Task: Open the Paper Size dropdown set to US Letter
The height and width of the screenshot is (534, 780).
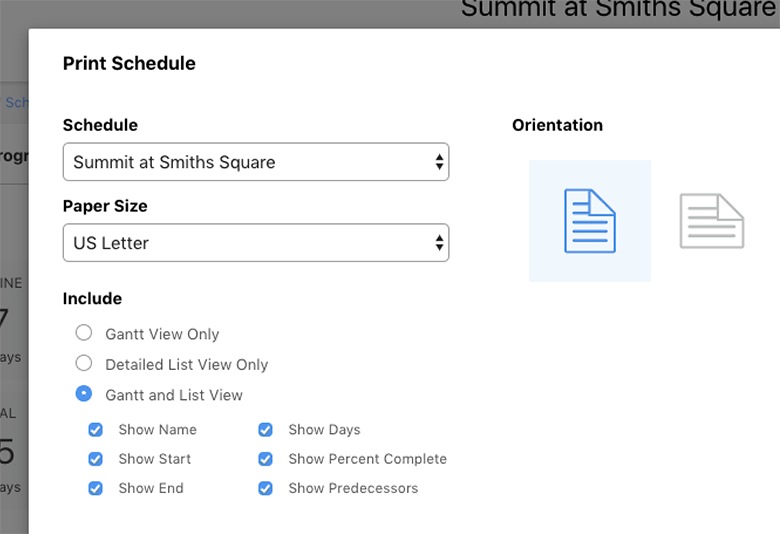Action: coord(256,243)
